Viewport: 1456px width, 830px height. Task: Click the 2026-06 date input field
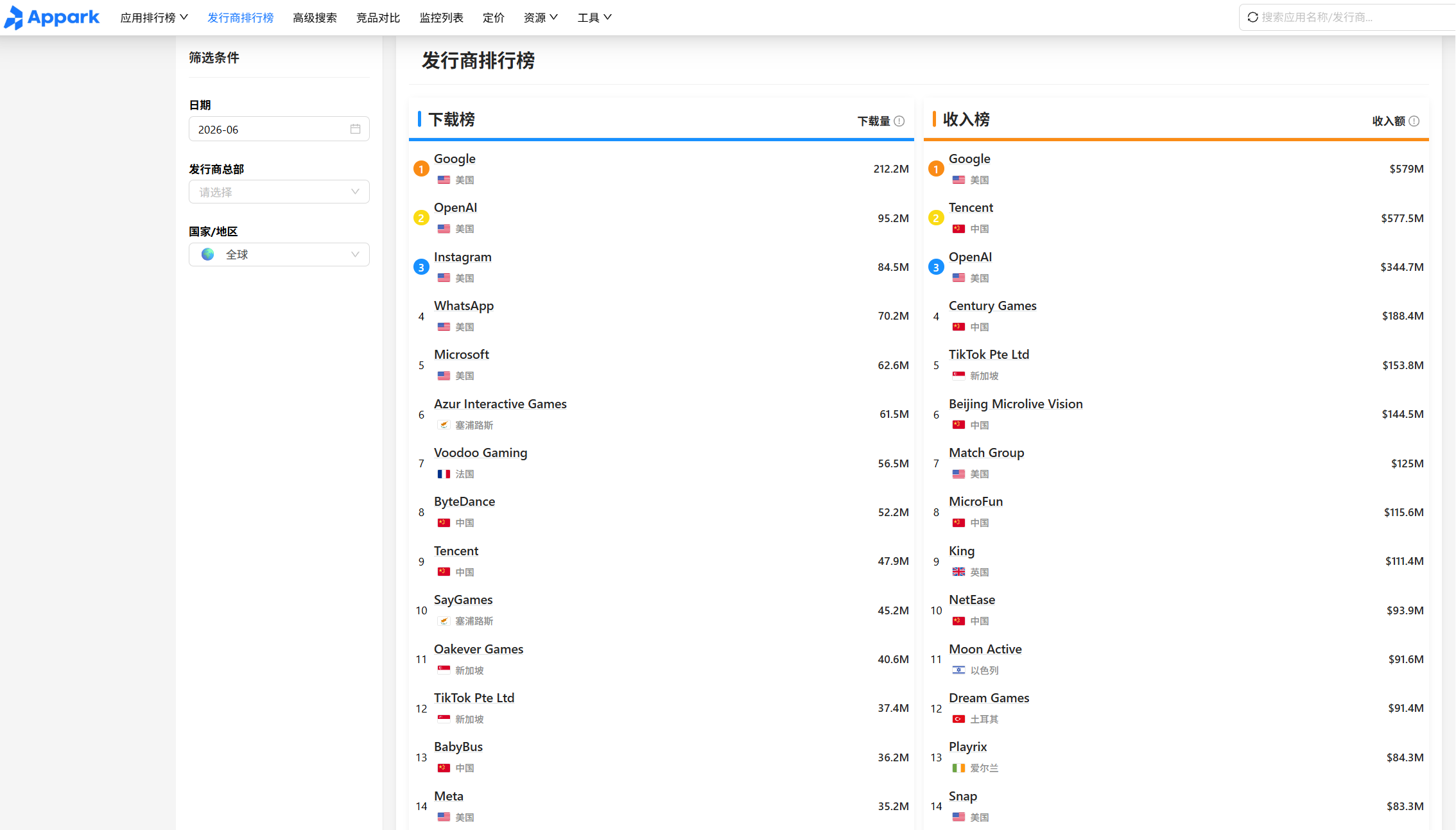point(279,129)
